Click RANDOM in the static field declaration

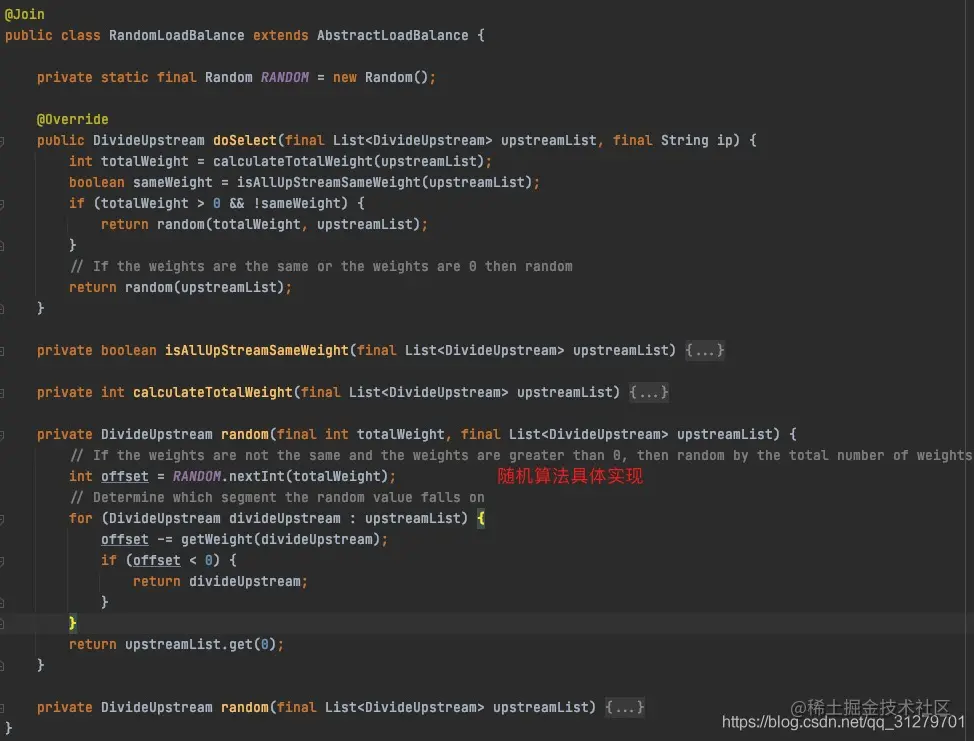(x=284, y=78)
